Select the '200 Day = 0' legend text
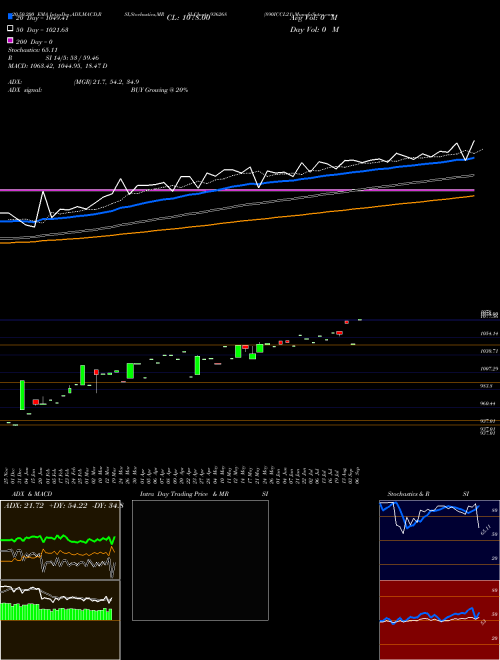 pyautogui.click(x=34, y=42)
